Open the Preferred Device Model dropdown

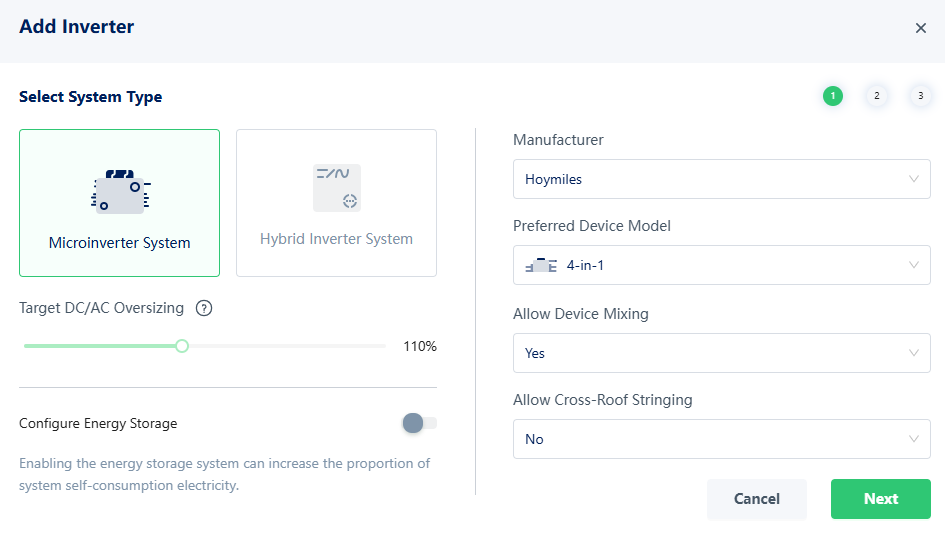click(721, 265)
